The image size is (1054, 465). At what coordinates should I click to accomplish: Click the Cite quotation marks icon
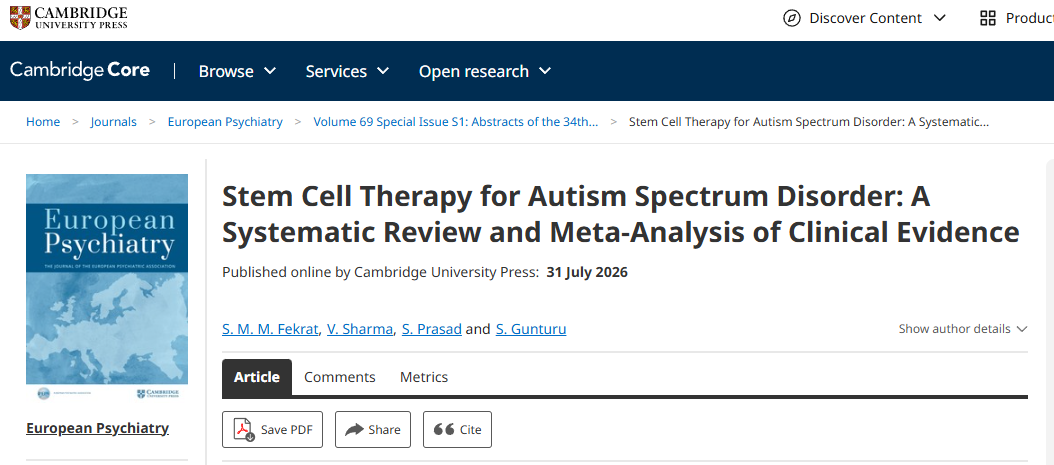pos(444,429)
